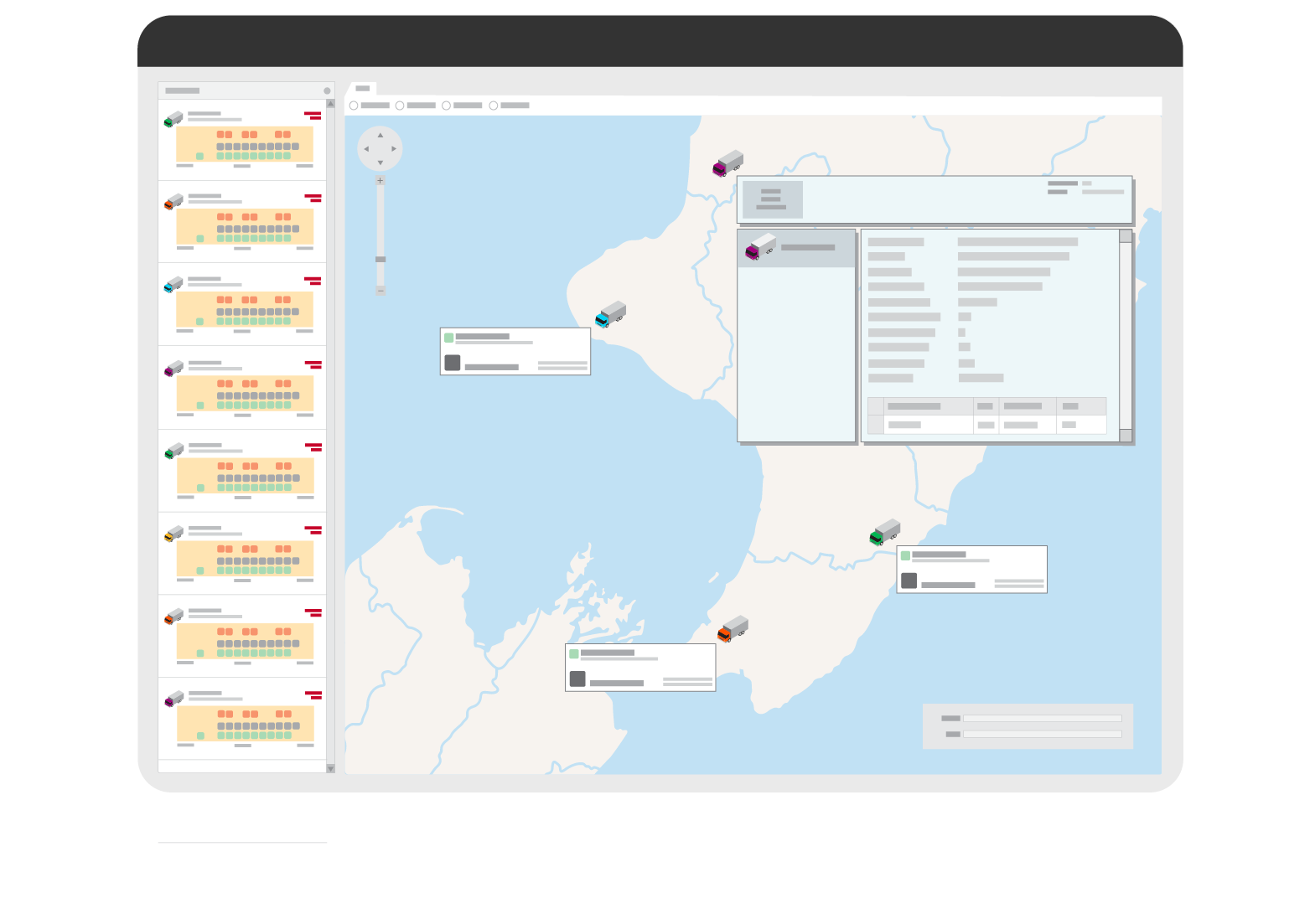This screenshot has width=1315, height=924.
Task: Click the map zoom slider handle
Action: (x=380, y=260)
